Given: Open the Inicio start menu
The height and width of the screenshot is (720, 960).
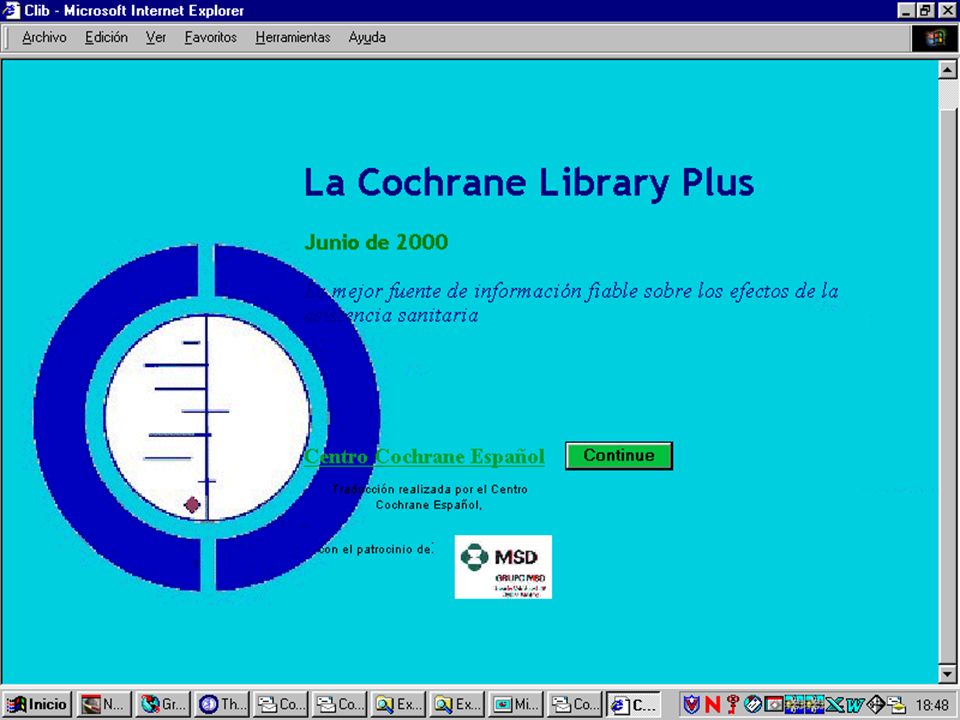Looking at the screenshot, I should point(37,704).
